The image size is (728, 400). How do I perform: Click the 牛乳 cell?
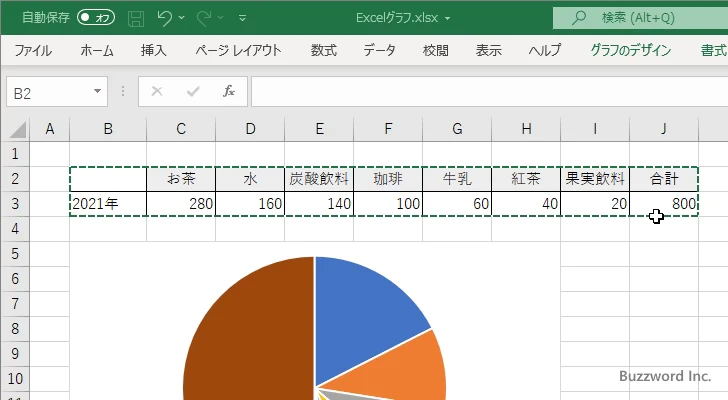pos(457,179)
